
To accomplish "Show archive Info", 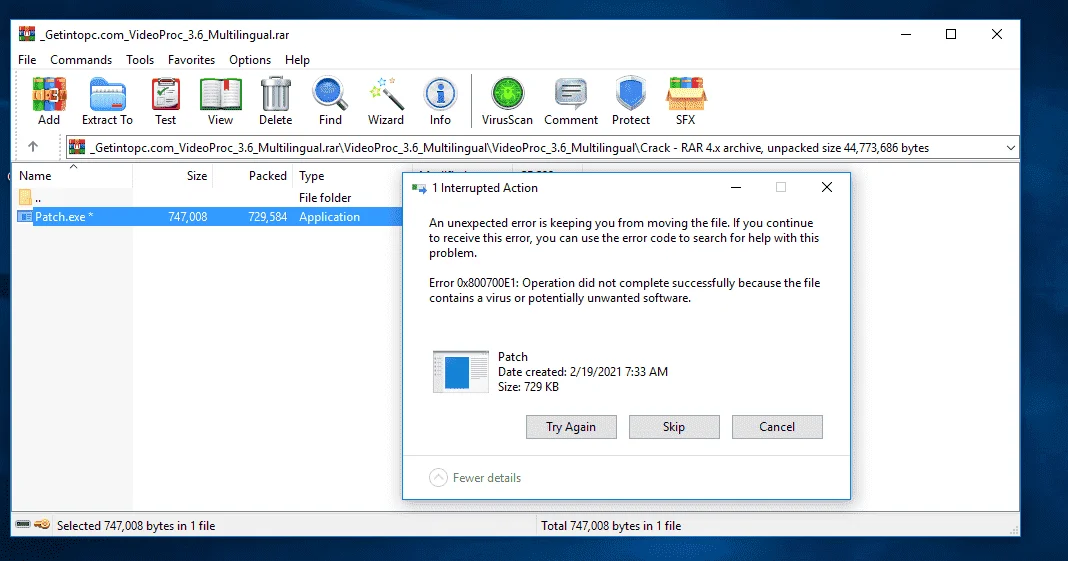I will (x=440, y=101).
